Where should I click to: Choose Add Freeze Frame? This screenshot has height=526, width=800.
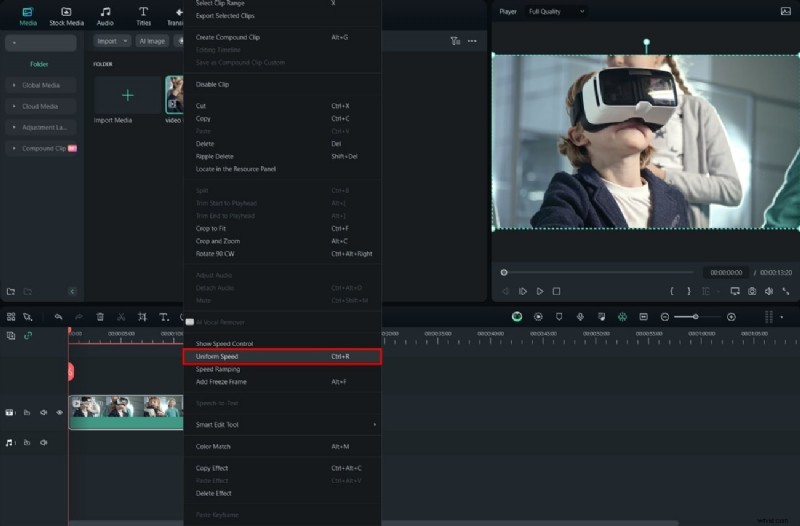[283, 382]
